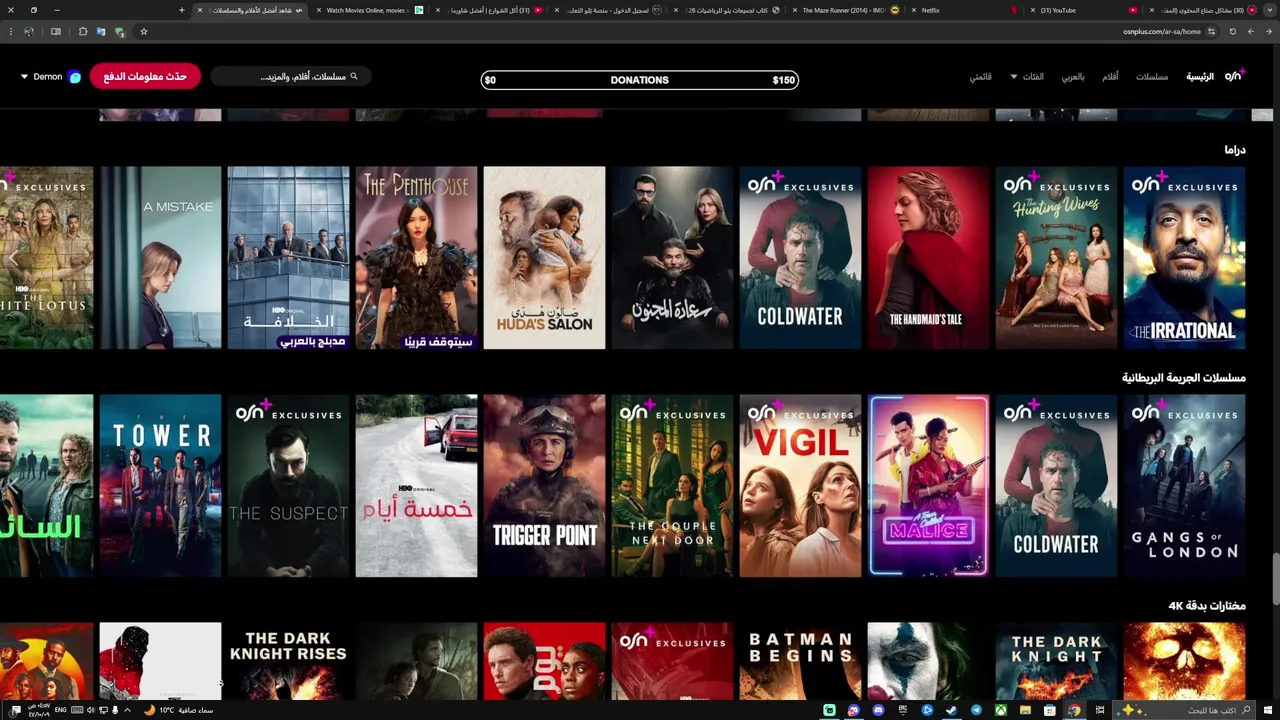Image resolution: width=1280 pixels, height=720 pixels.
Task: Open the highlighted Malice poster
Action: click(x=928, y=486)
